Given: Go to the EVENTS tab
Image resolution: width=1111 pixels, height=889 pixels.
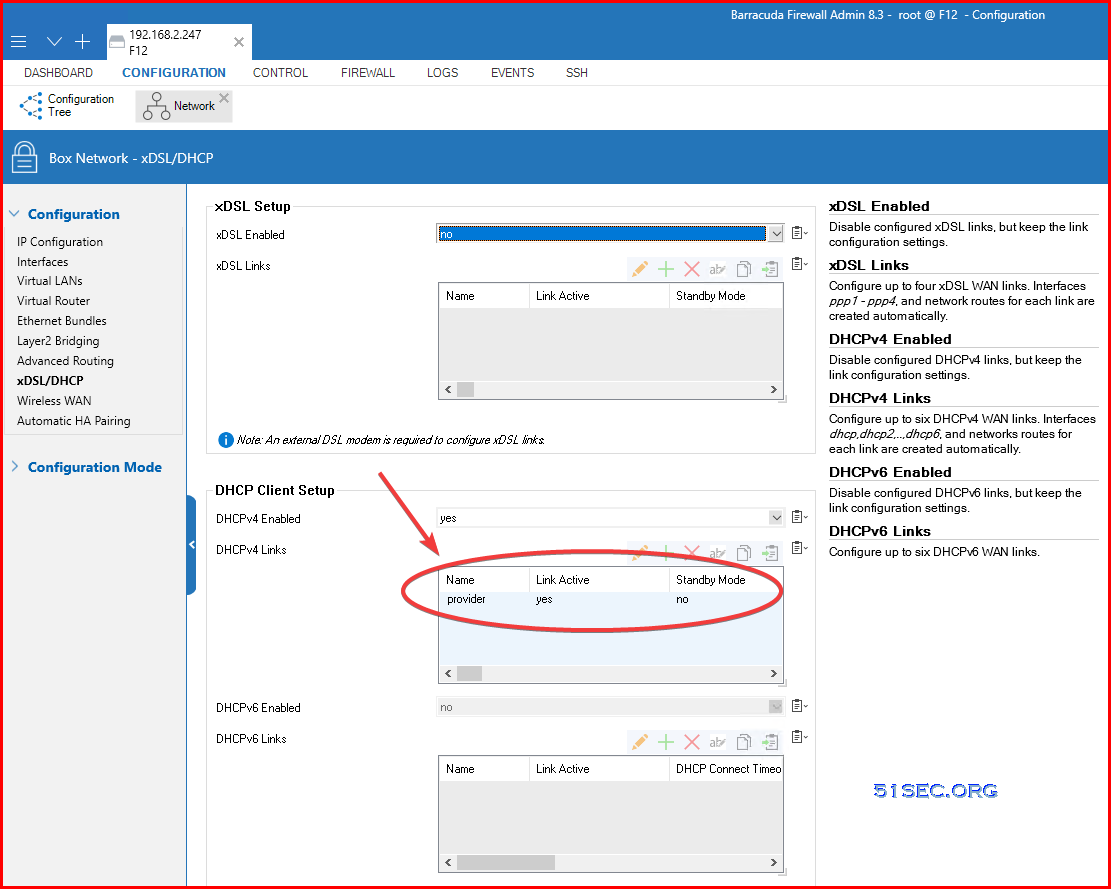Looking at the screenshot, I should (x=512, y=72).
